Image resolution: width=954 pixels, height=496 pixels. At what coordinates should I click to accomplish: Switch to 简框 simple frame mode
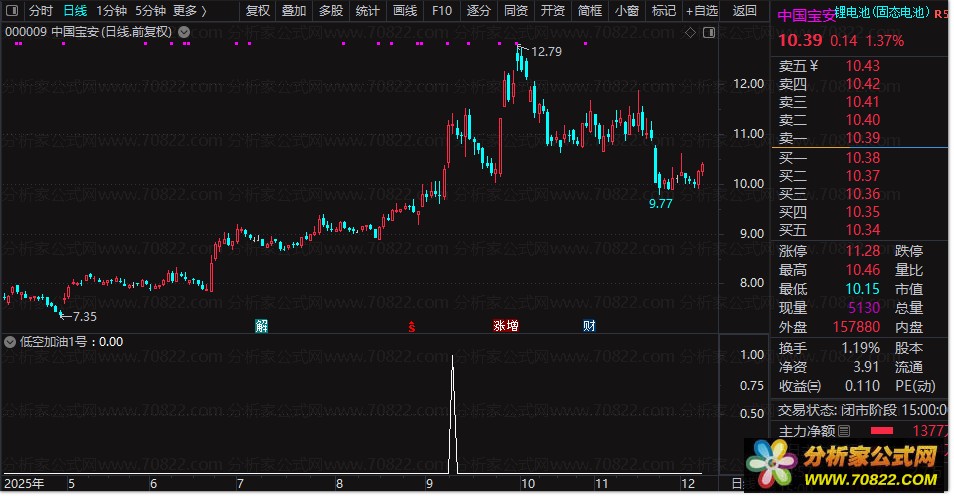pyautogui.click(x=590, y=10)
